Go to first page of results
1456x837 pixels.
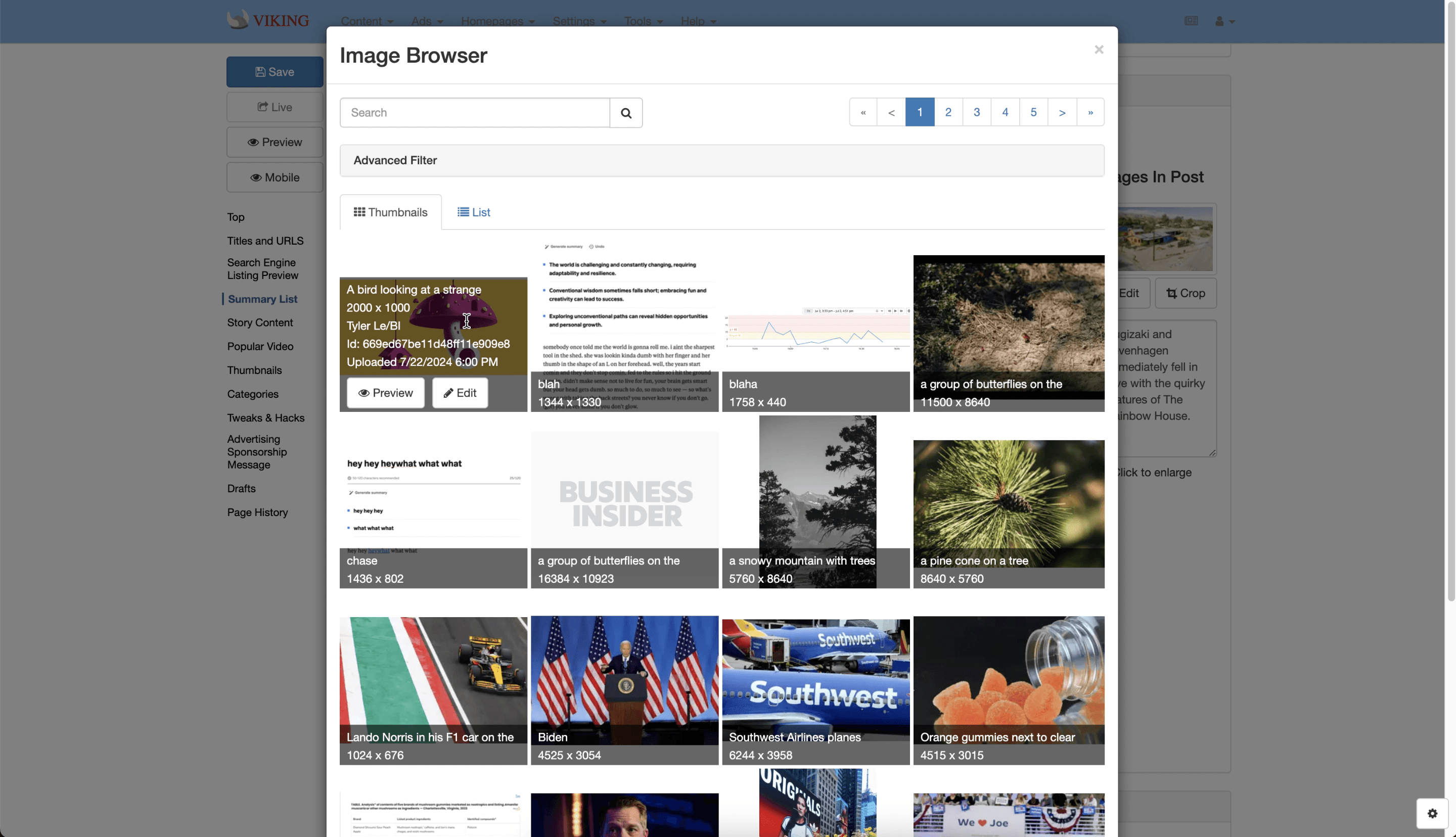863,112
